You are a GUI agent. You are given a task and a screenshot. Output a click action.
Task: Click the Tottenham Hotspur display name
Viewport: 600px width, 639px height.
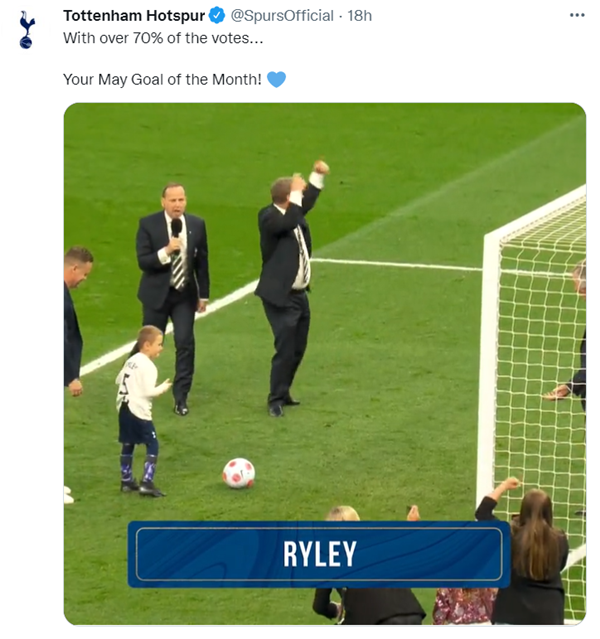coord(134,15)
